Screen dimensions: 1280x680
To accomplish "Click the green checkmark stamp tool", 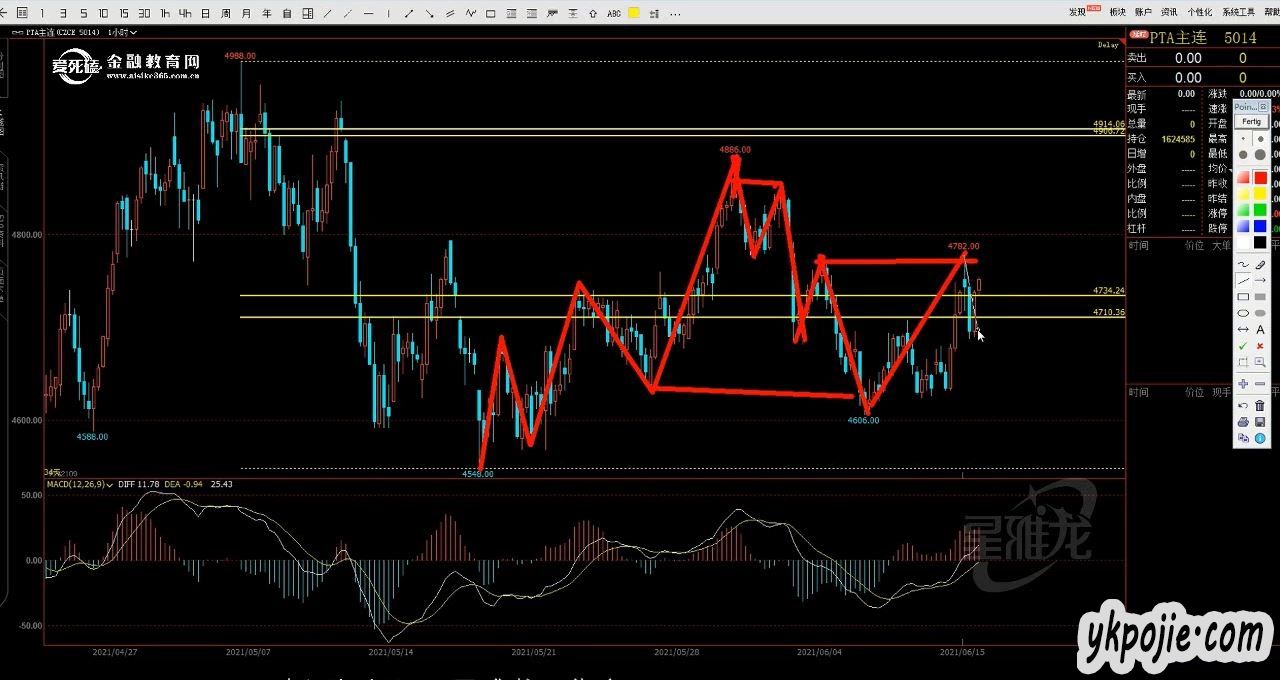I will pyautogui.click(x=1243, y=346).
